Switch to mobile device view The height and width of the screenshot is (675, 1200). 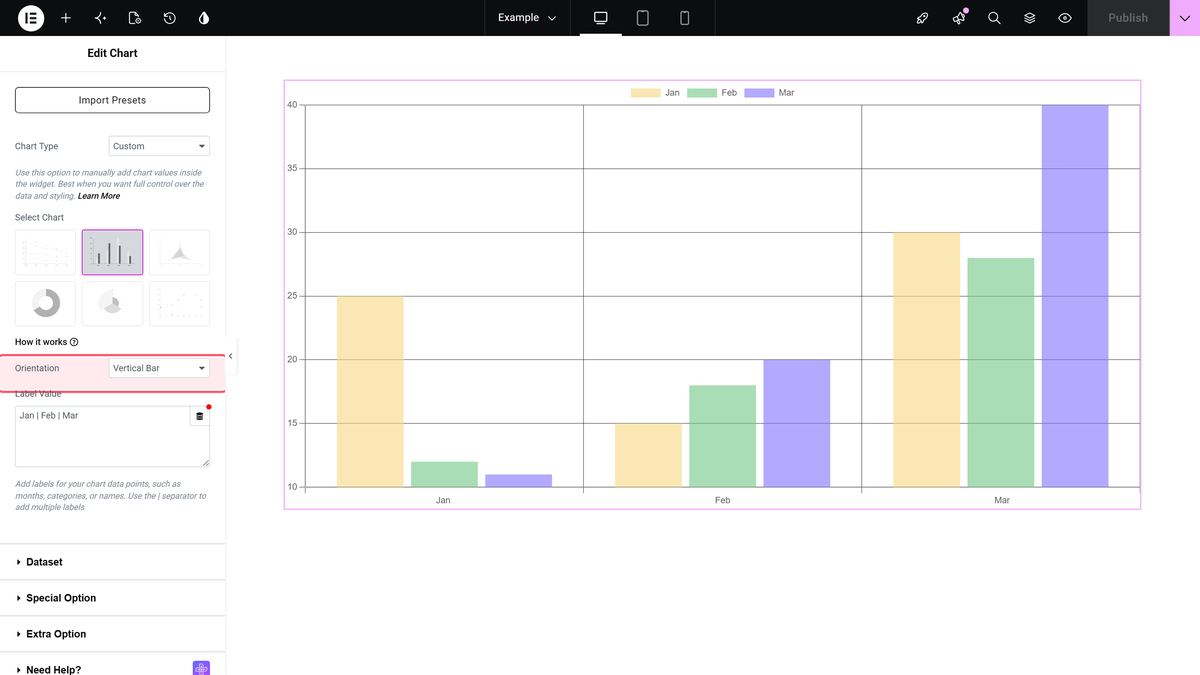pos(685,18)
